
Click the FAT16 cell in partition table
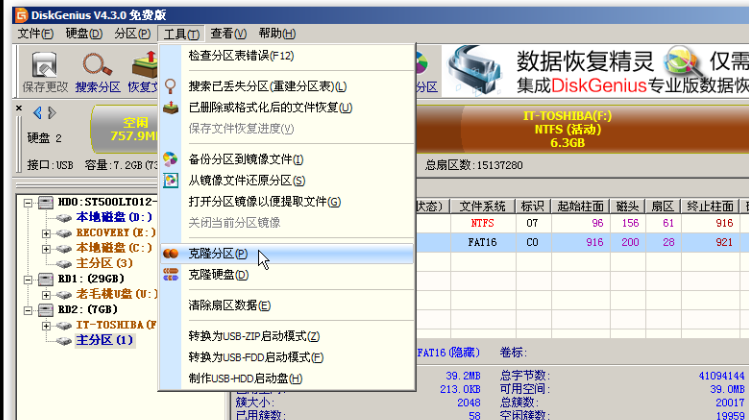(482, 242)
